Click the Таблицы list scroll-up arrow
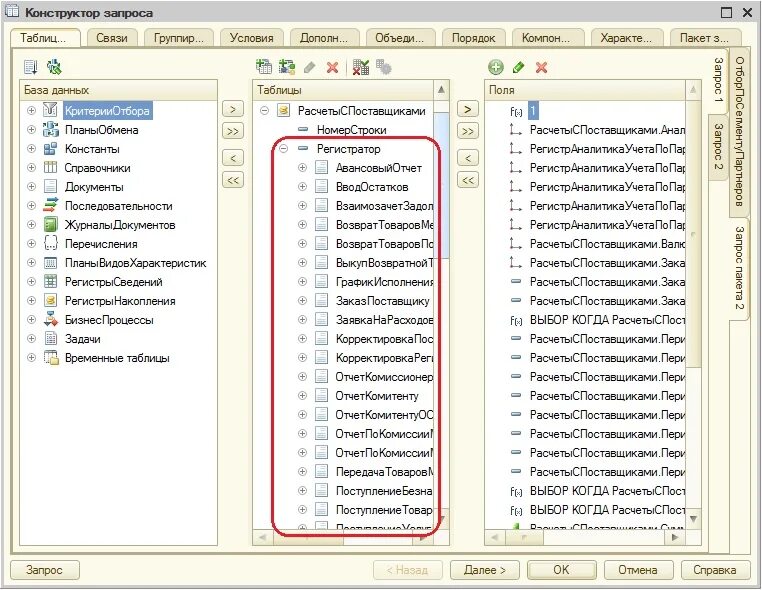Screen dimensions: 762x590 click(441, 90)
